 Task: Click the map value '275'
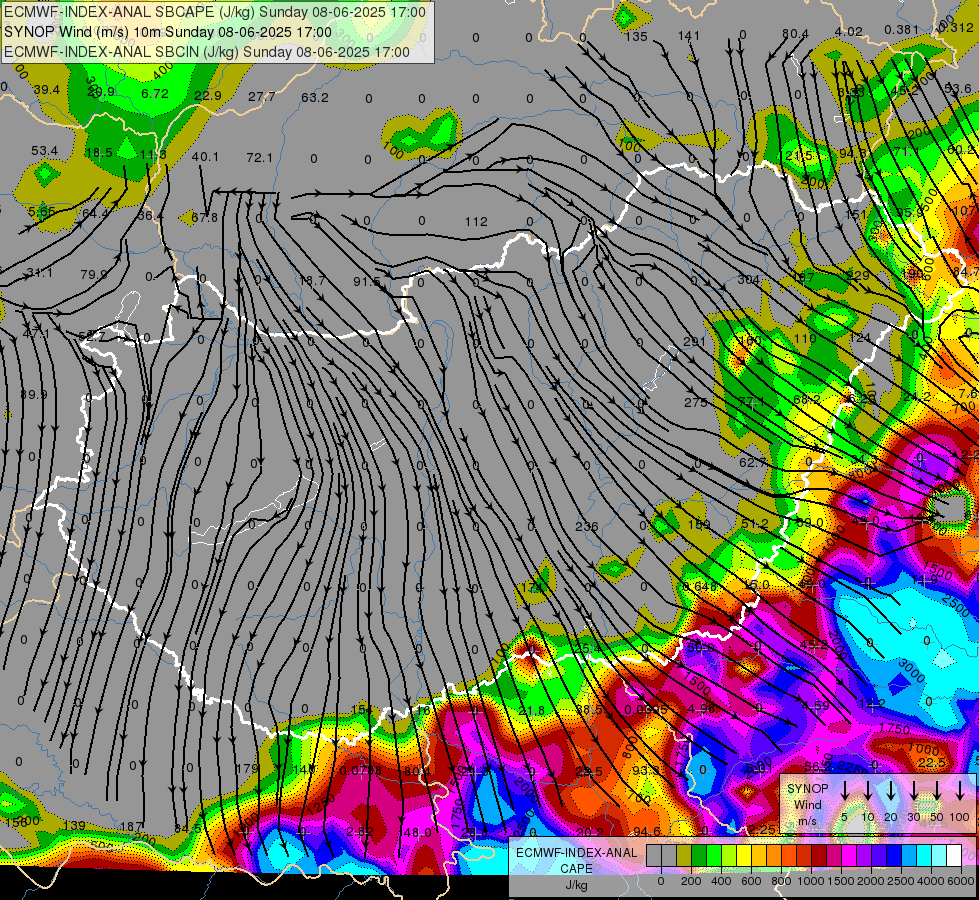(x=696, y=403)
